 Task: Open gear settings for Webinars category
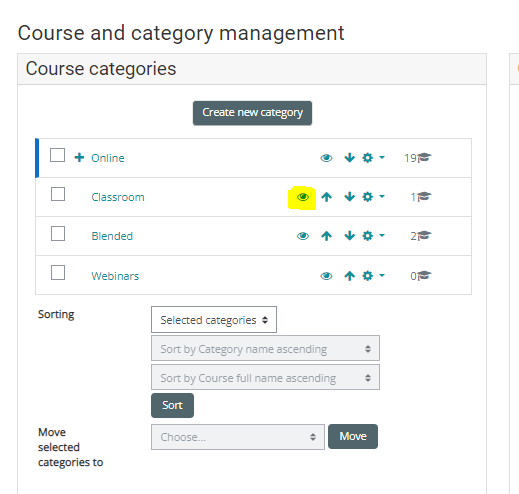pyautogui.click(x=373, y=276)
